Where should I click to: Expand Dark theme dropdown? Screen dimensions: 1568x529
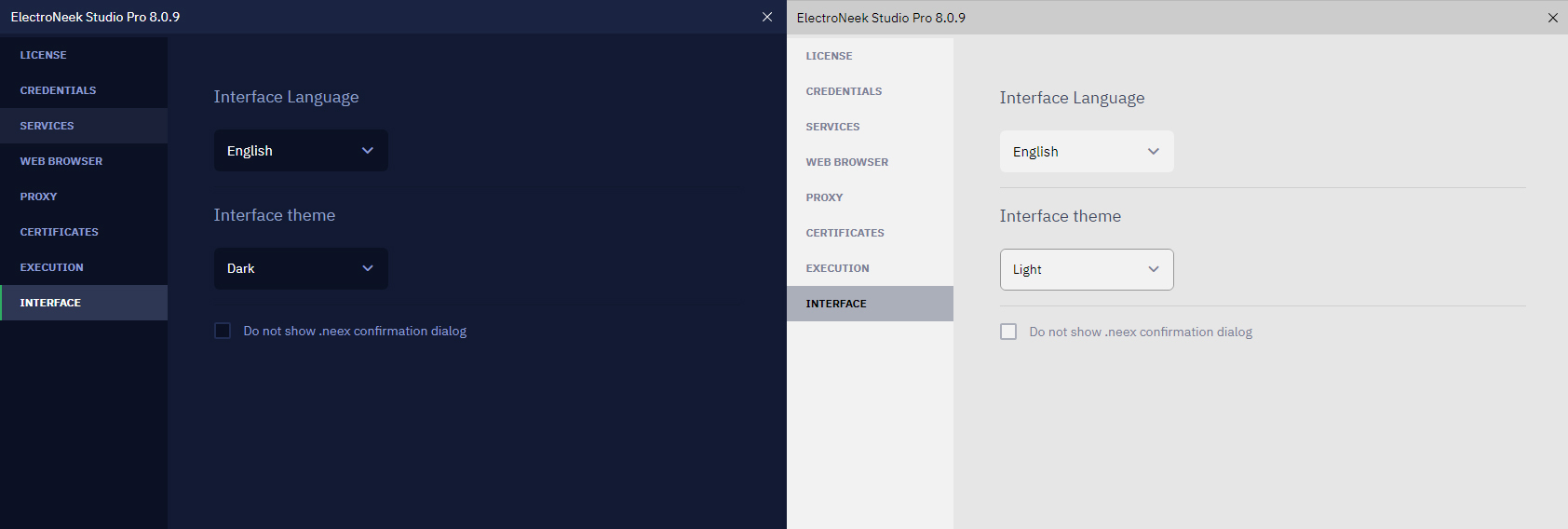tap(301, 268)
